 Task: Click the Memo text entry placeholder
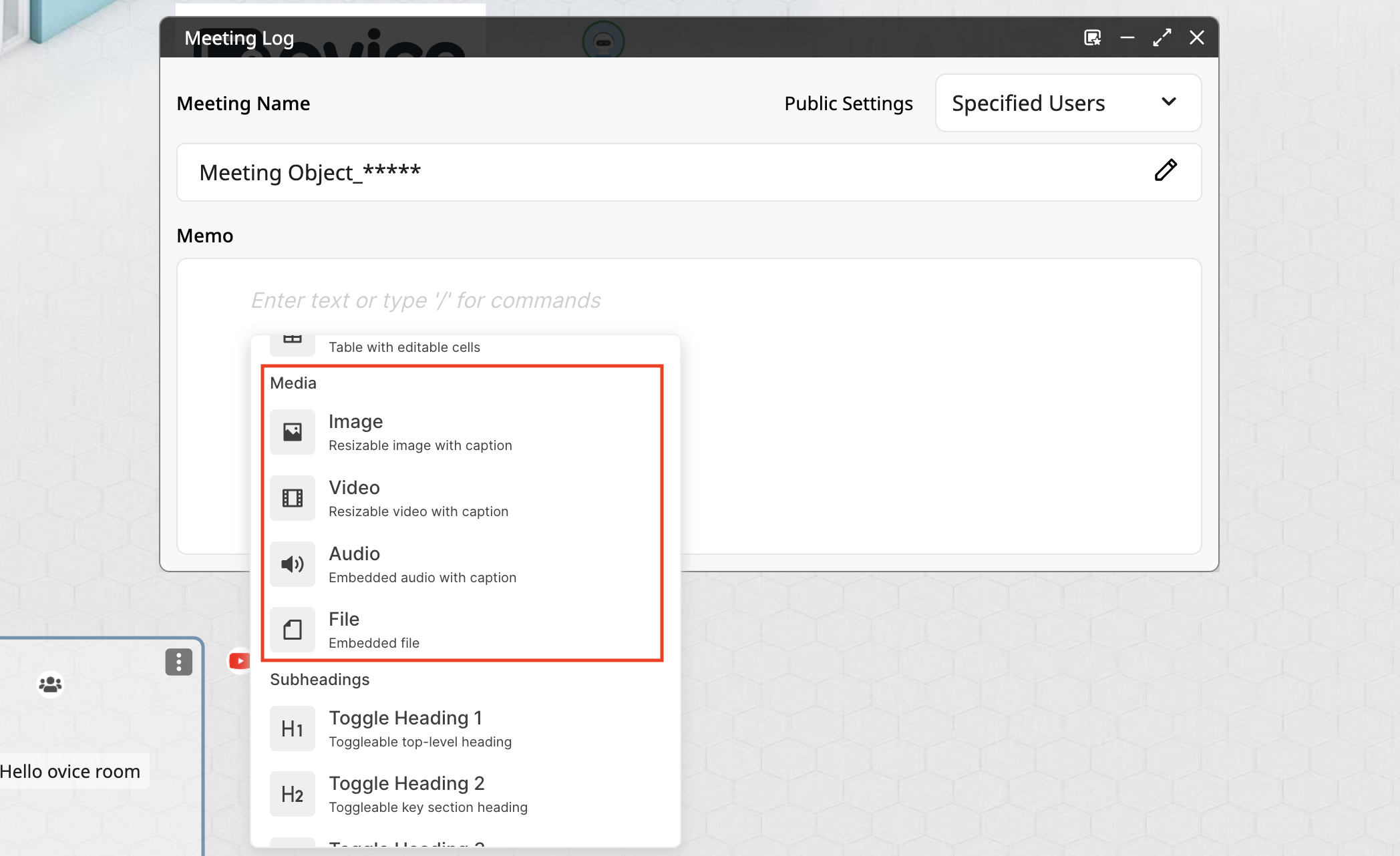425,300
